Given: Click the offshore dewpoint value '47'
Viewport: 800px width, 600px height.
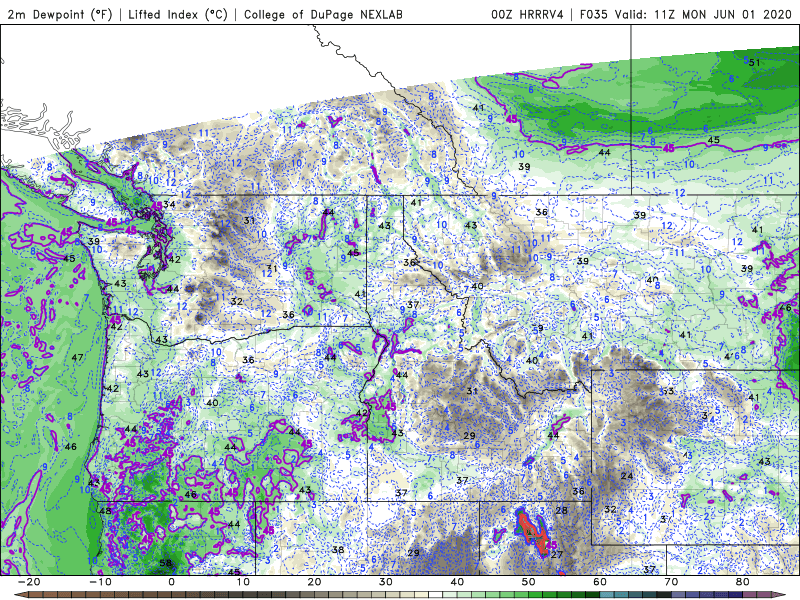Looking at the screenshot, I should pos(78,358).
